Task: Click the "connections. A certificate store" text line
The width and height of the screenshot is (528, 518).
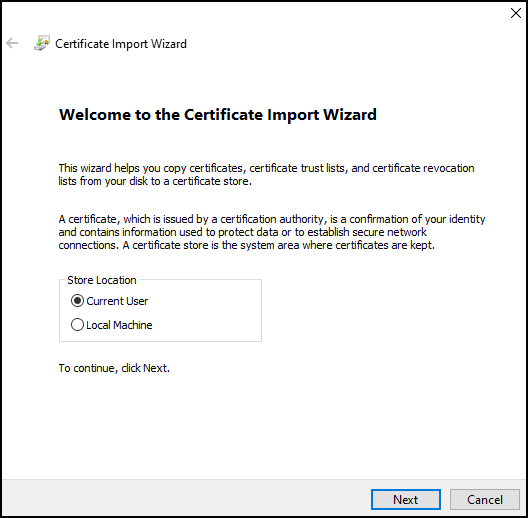Action: 246,245
